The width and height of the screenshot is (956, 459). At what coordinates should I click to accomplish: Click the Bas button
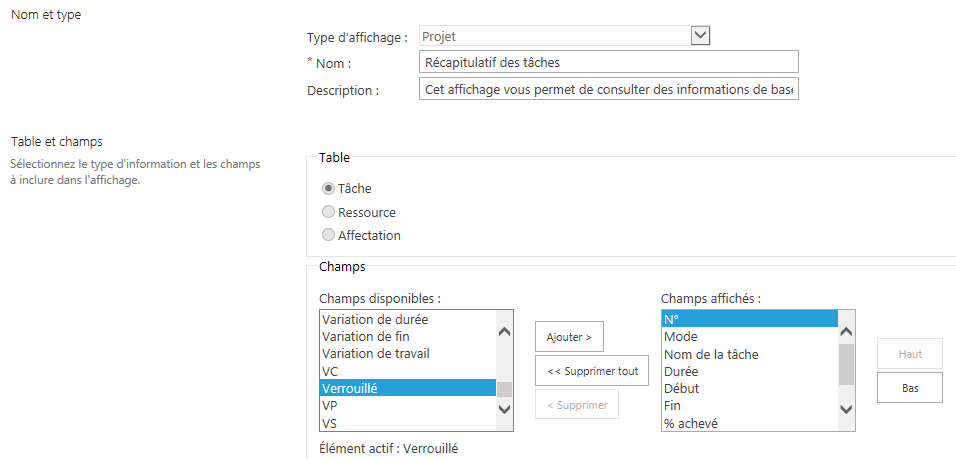tap(909, 387)
